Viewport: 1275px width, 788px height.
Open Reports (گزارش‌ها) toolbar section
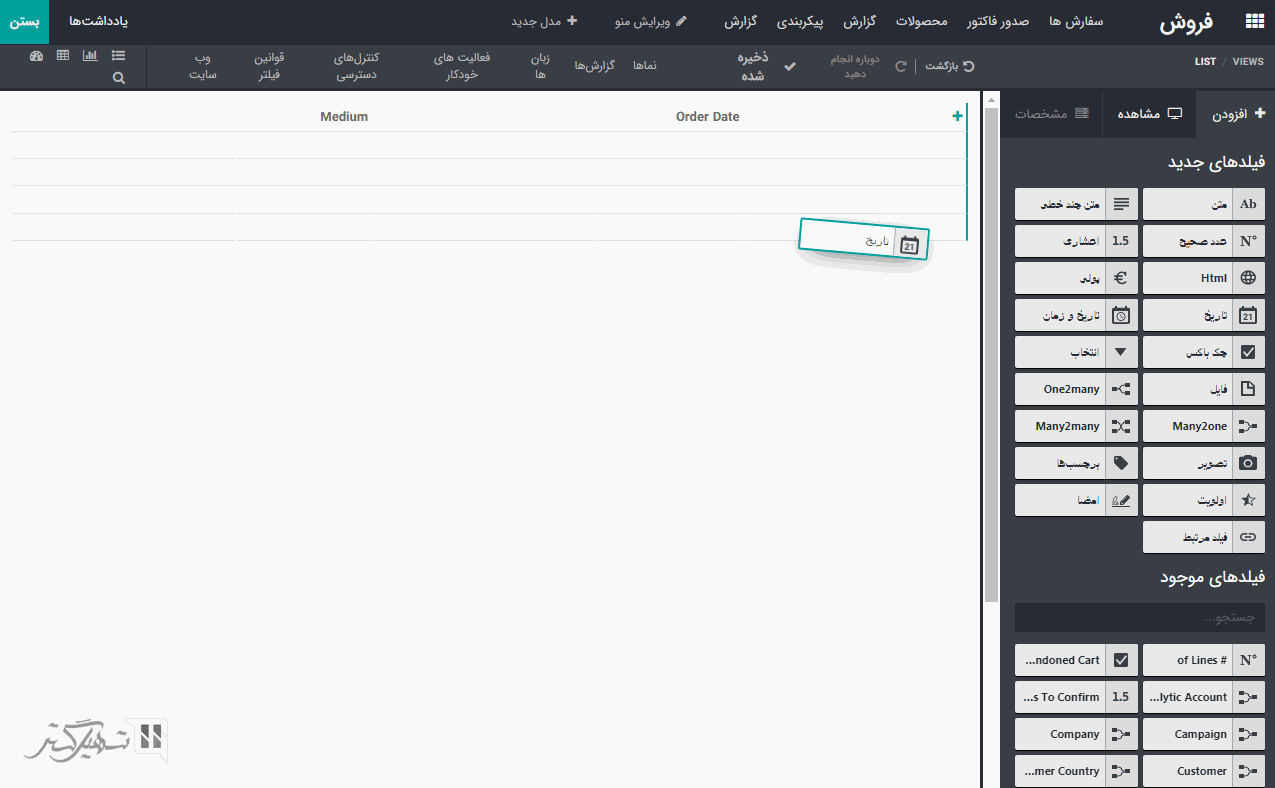pyautogui.click(x=594, y=65)
